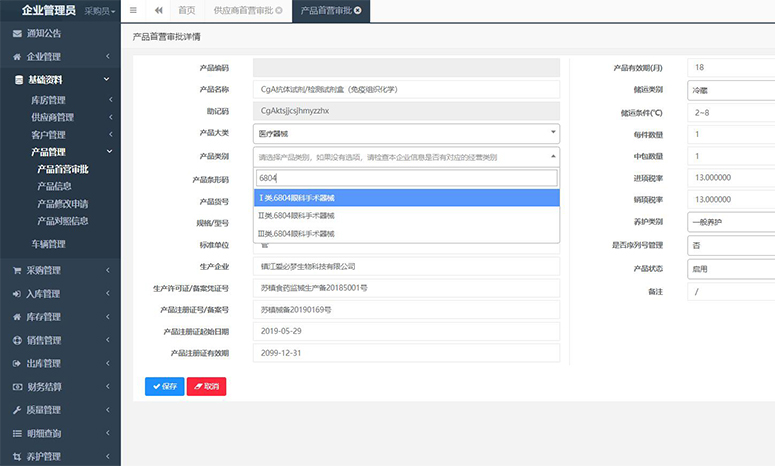The height and width of the screenshot is (466, 775).
Task: Open the 产品状态 dropdown showing 启用
Action: point(730,269)
